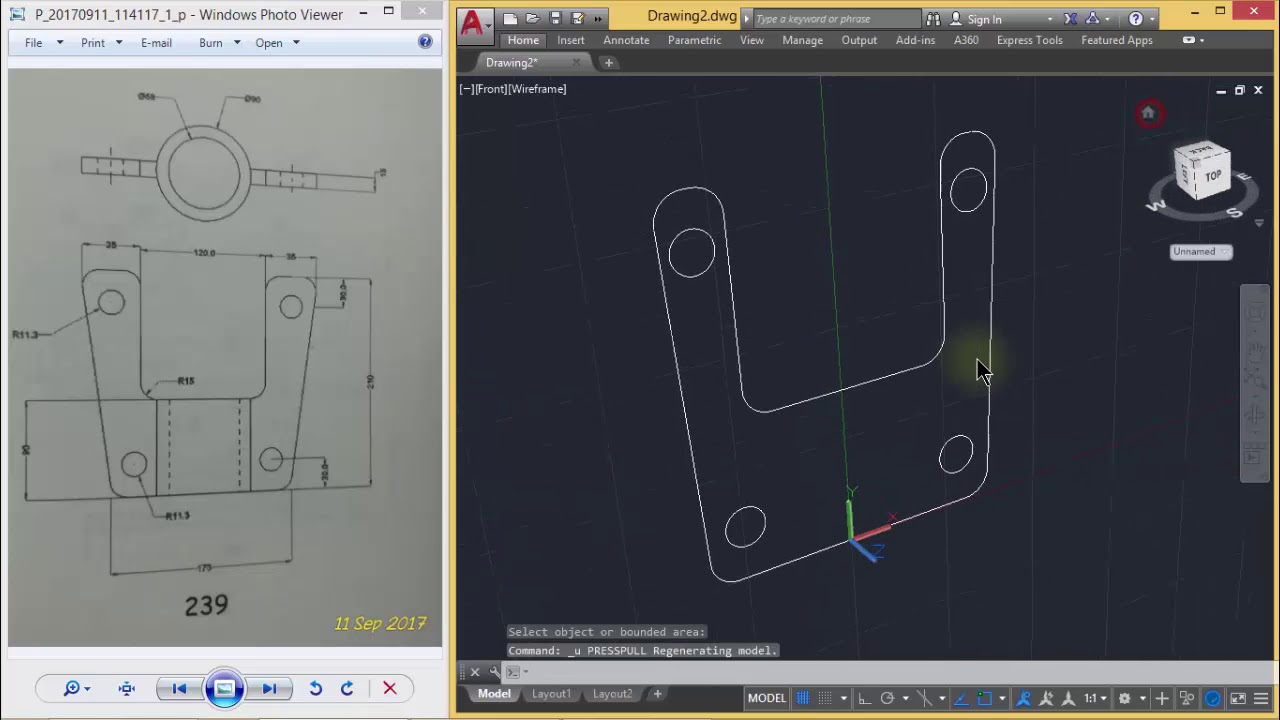Expand the Help dropdown arrow
The width and height of the screenshot is (1280, 720).
click(x=1151, y=19)
